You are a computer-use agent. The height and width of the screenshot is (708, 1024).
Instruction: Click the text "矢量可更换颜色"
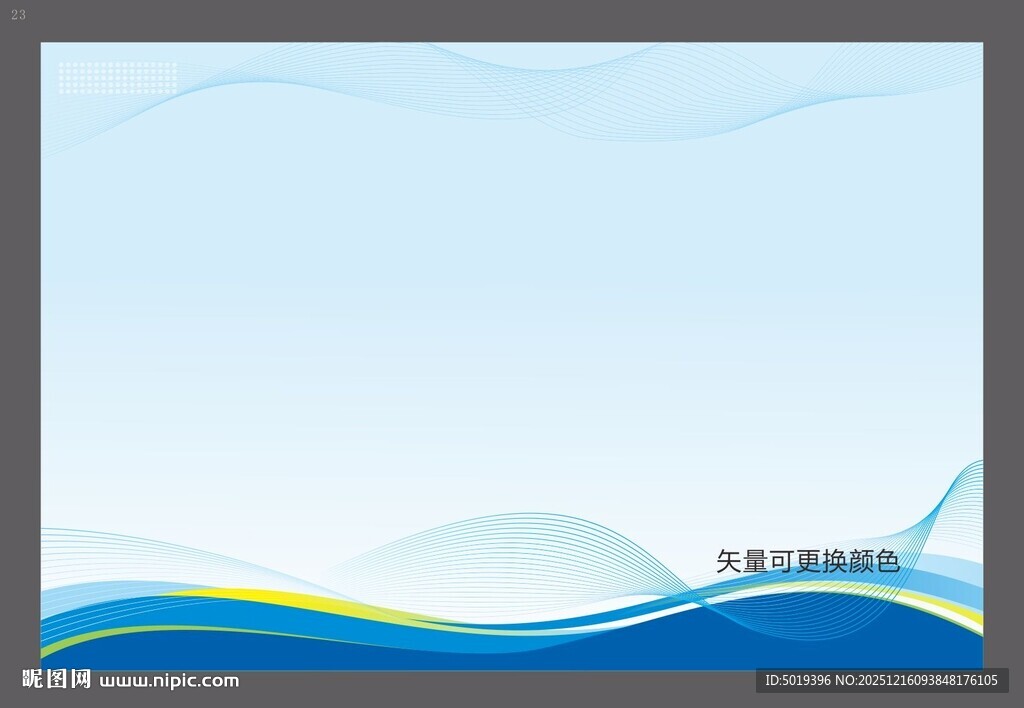(x=808, y=561)
